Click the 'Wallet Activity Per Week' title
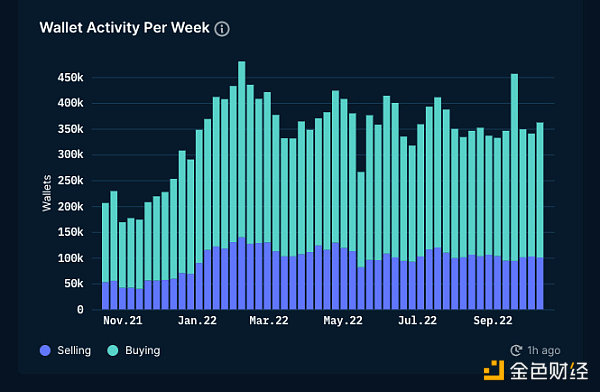 click(124, 28)
